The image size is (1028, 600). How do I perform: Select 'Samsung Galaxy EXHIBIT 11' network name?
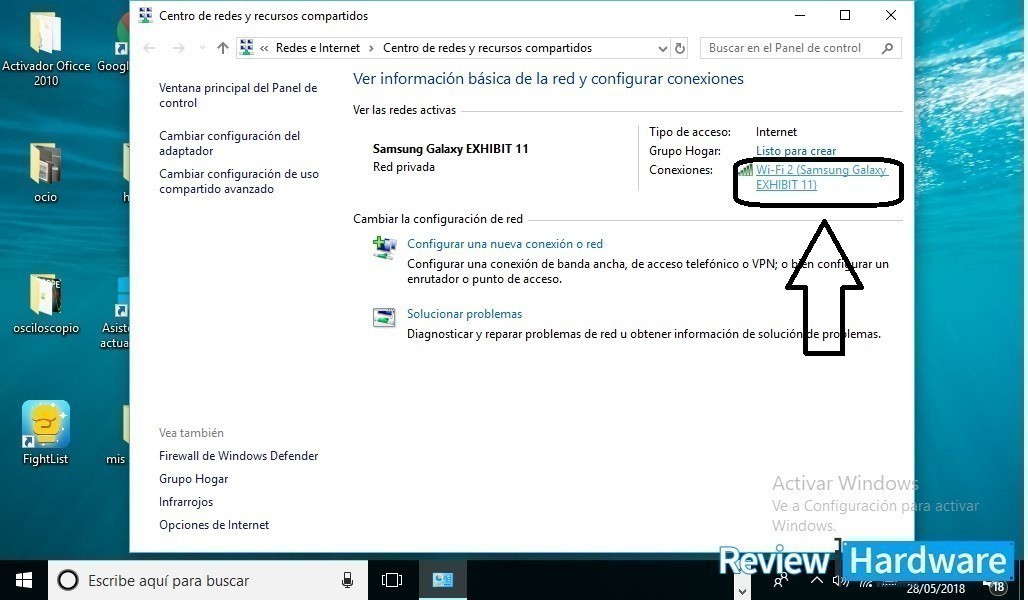coord(450,149)
